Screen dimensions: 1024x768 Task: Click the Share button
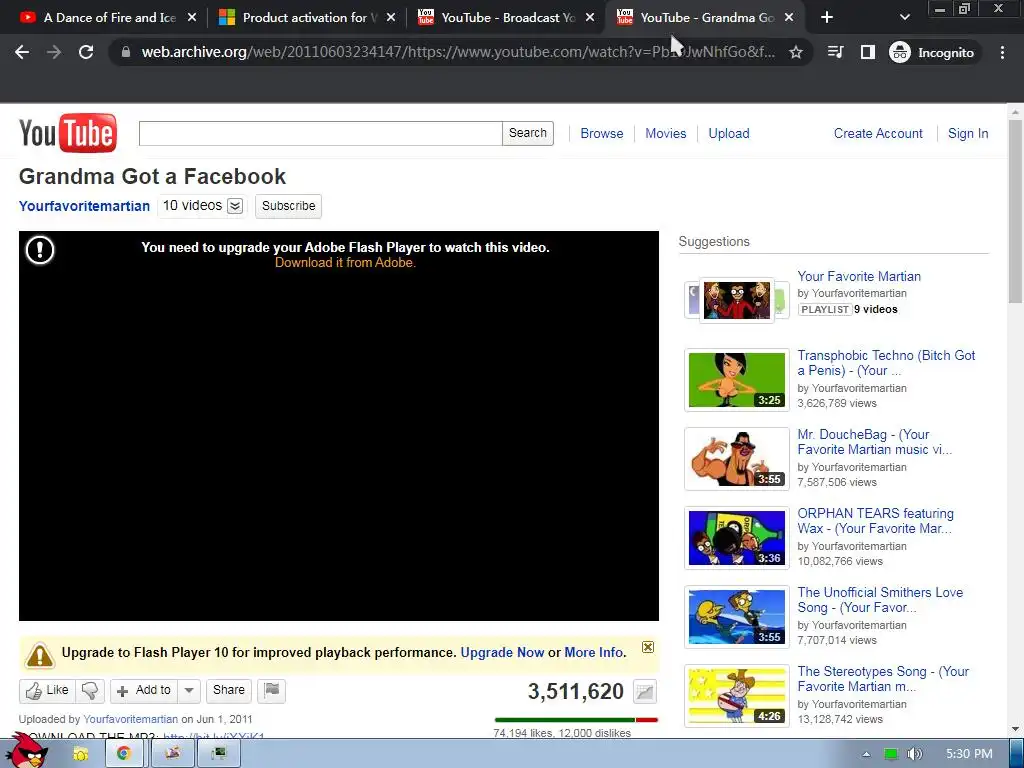pyautogui.click(x=229, y=691)
